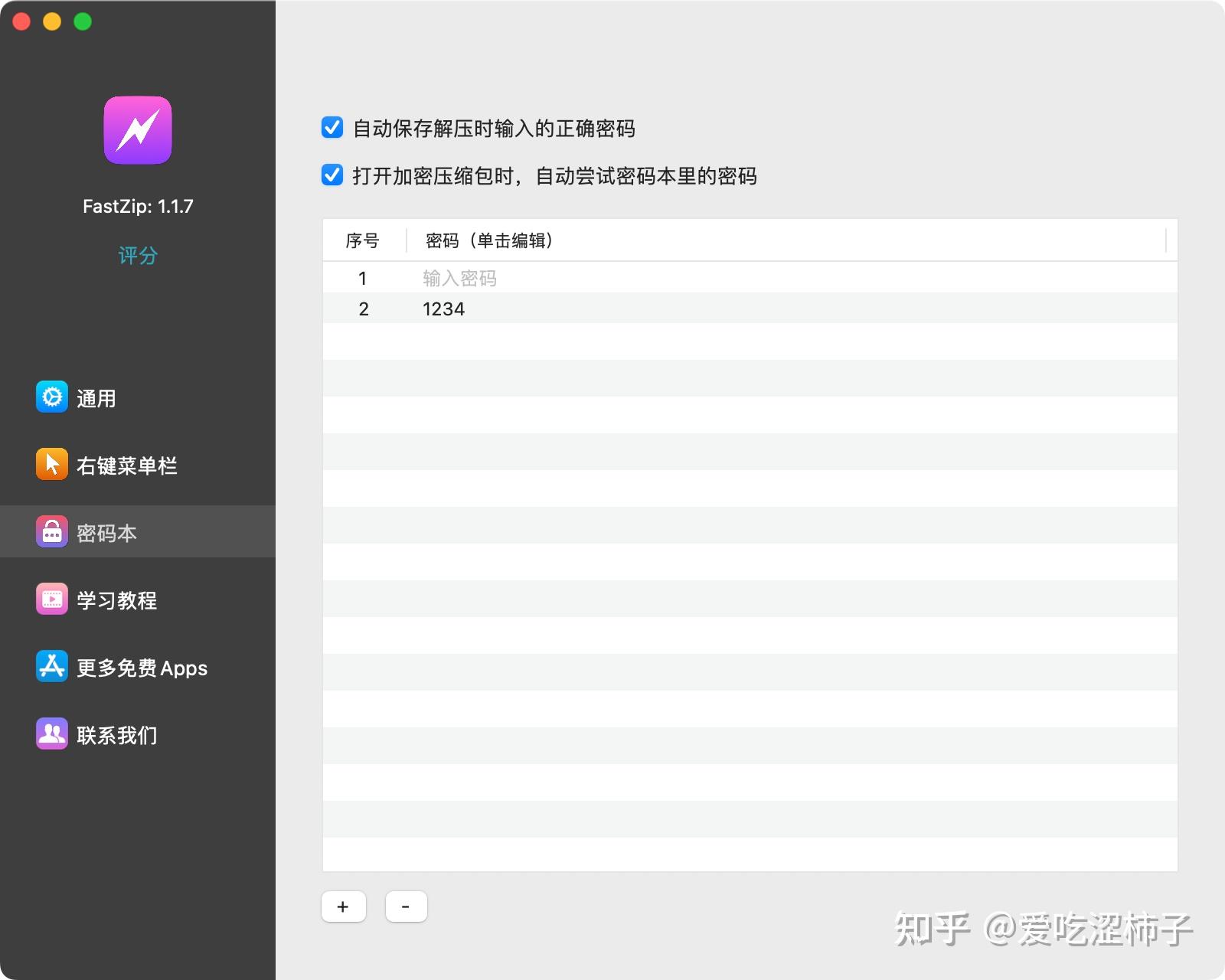Select the pink lock icon for 密码本
Image resolution: width=1225 pixels, height=980 pixels.
coord(51,531)
